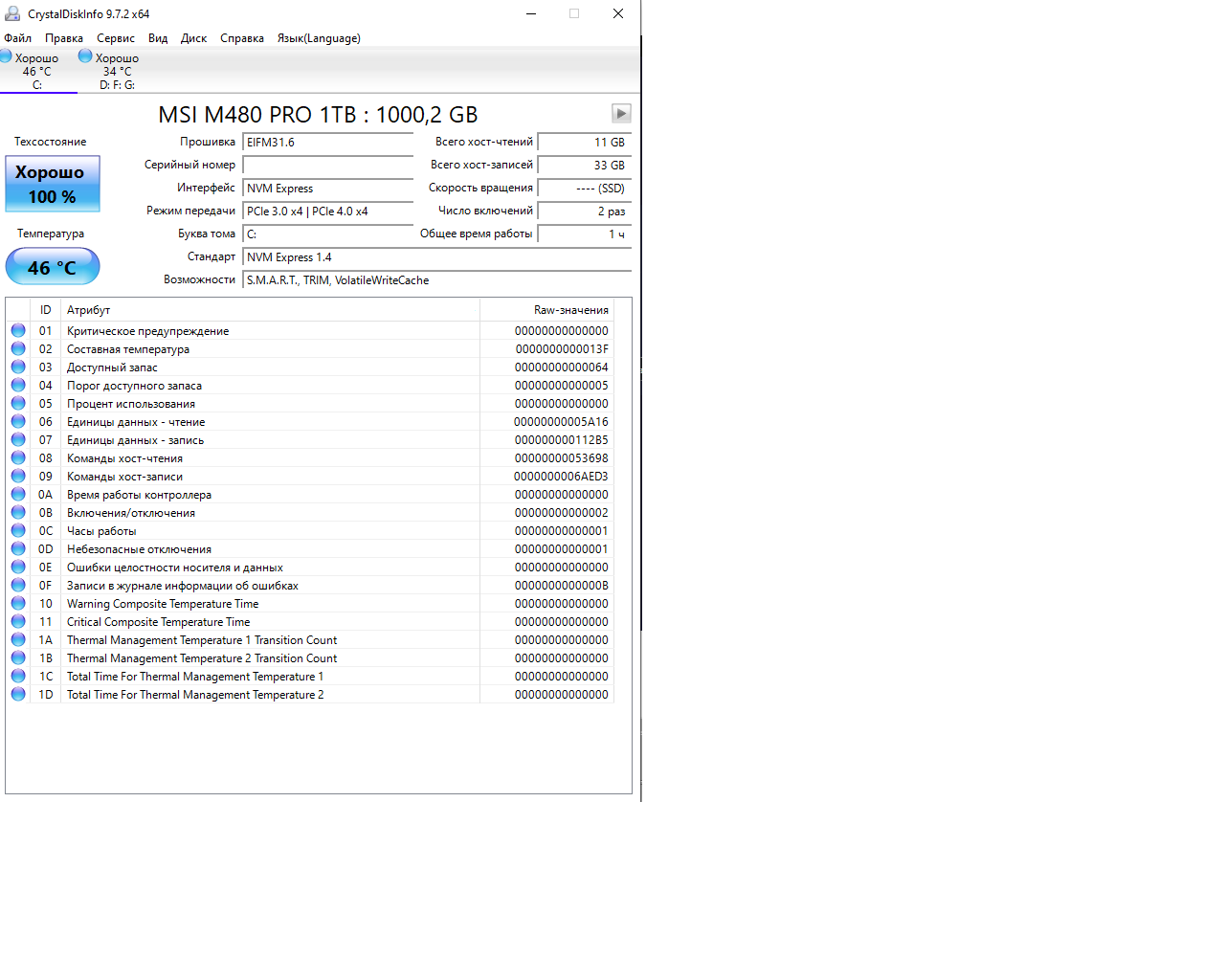
Task: Click the Raw-значения column header
Action: [x=546, y=310]
